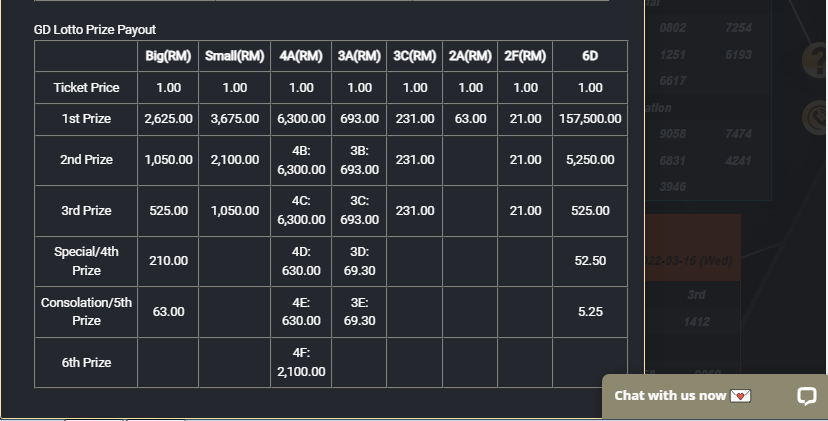This screenshot has width=828, height=421.
Task: Select the 6D column header
Action: (x=590, y=56)
